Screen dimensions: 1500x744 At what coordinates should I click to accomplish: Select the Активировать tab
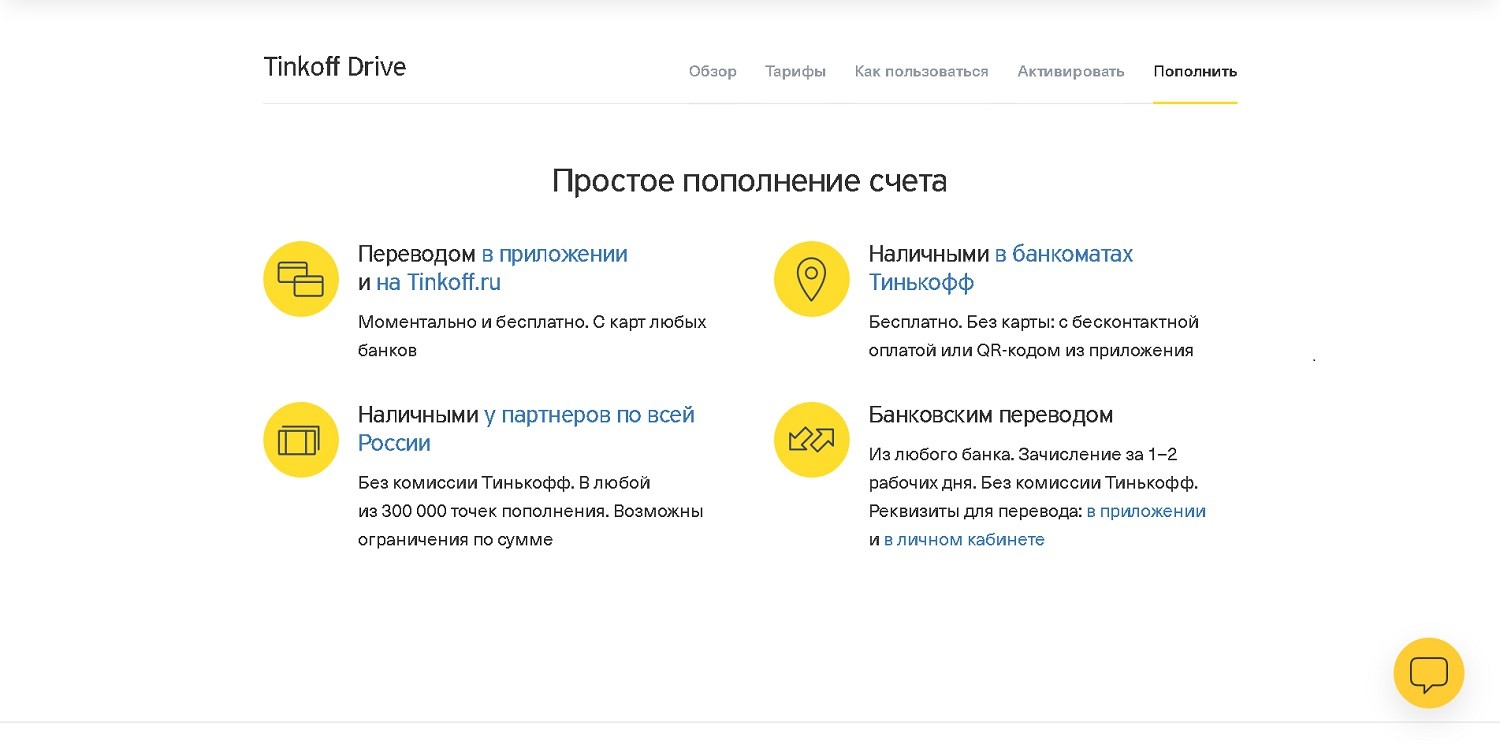[x=1071, y=72]
